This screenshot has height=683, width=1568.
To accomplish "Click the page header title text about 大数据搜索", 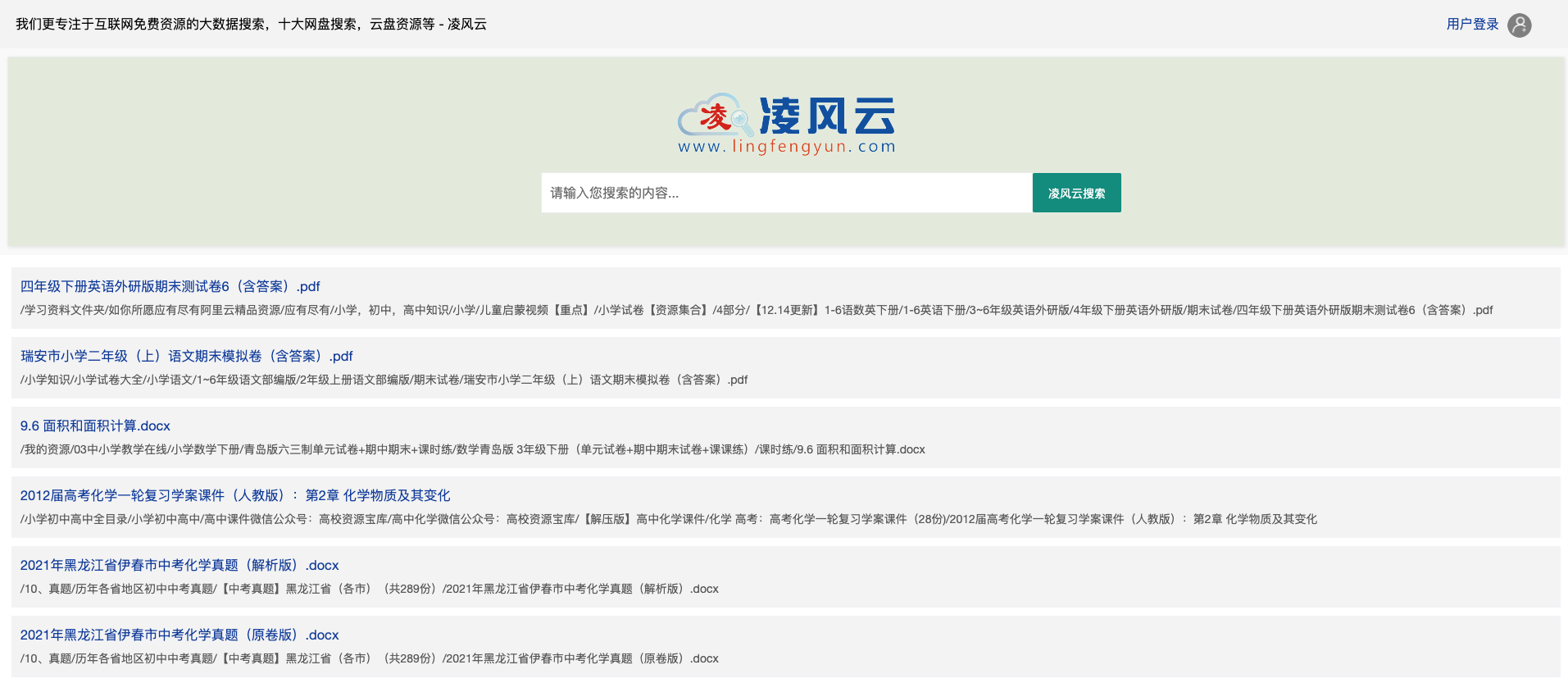I will pos(251,25).
